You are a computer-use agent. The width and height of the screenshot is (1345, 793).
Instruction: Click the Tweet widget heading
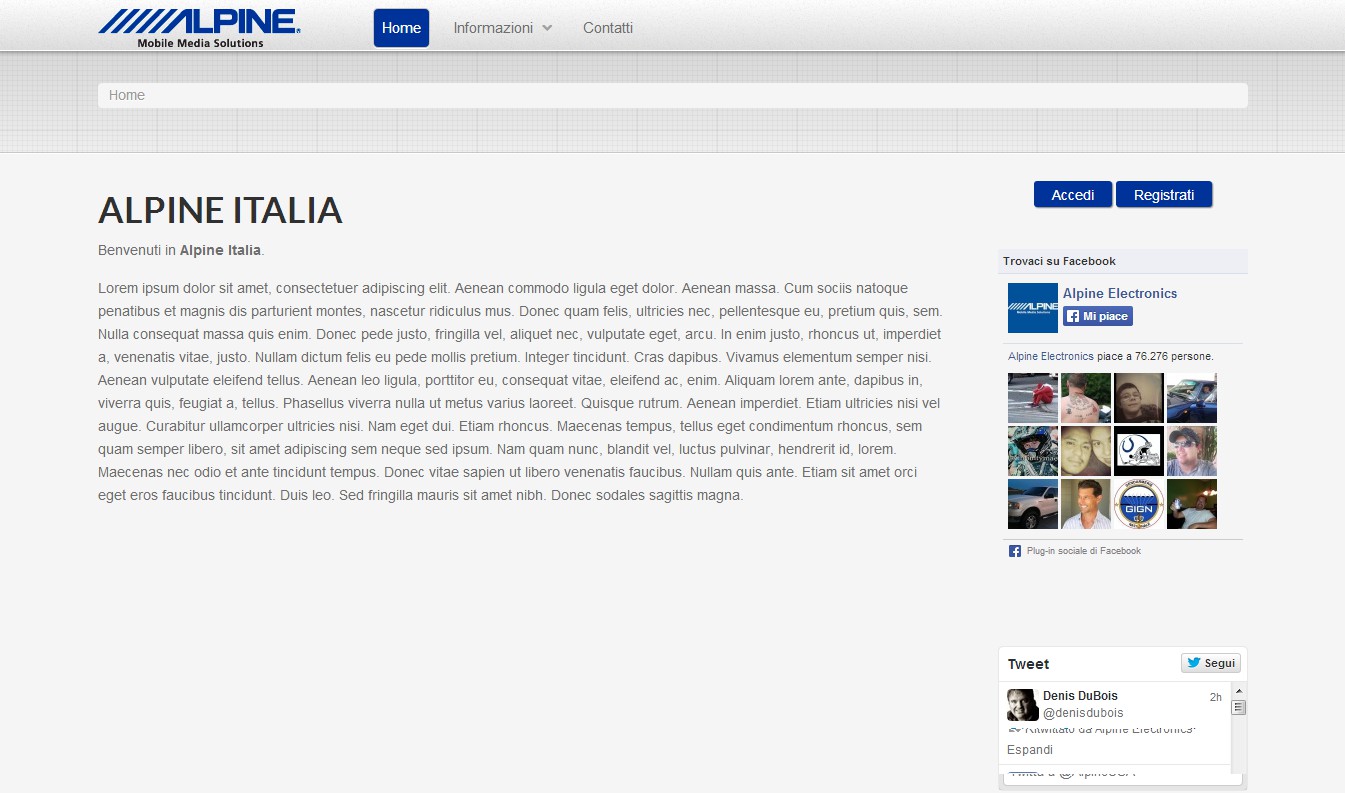pyautogui.click(x=1028, y=664)
